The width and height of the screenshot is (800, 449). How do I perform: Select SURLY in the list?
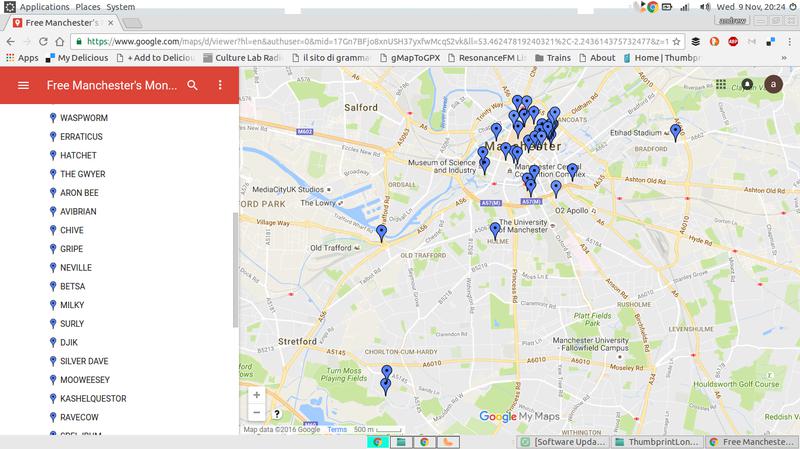tap(72, 323)
